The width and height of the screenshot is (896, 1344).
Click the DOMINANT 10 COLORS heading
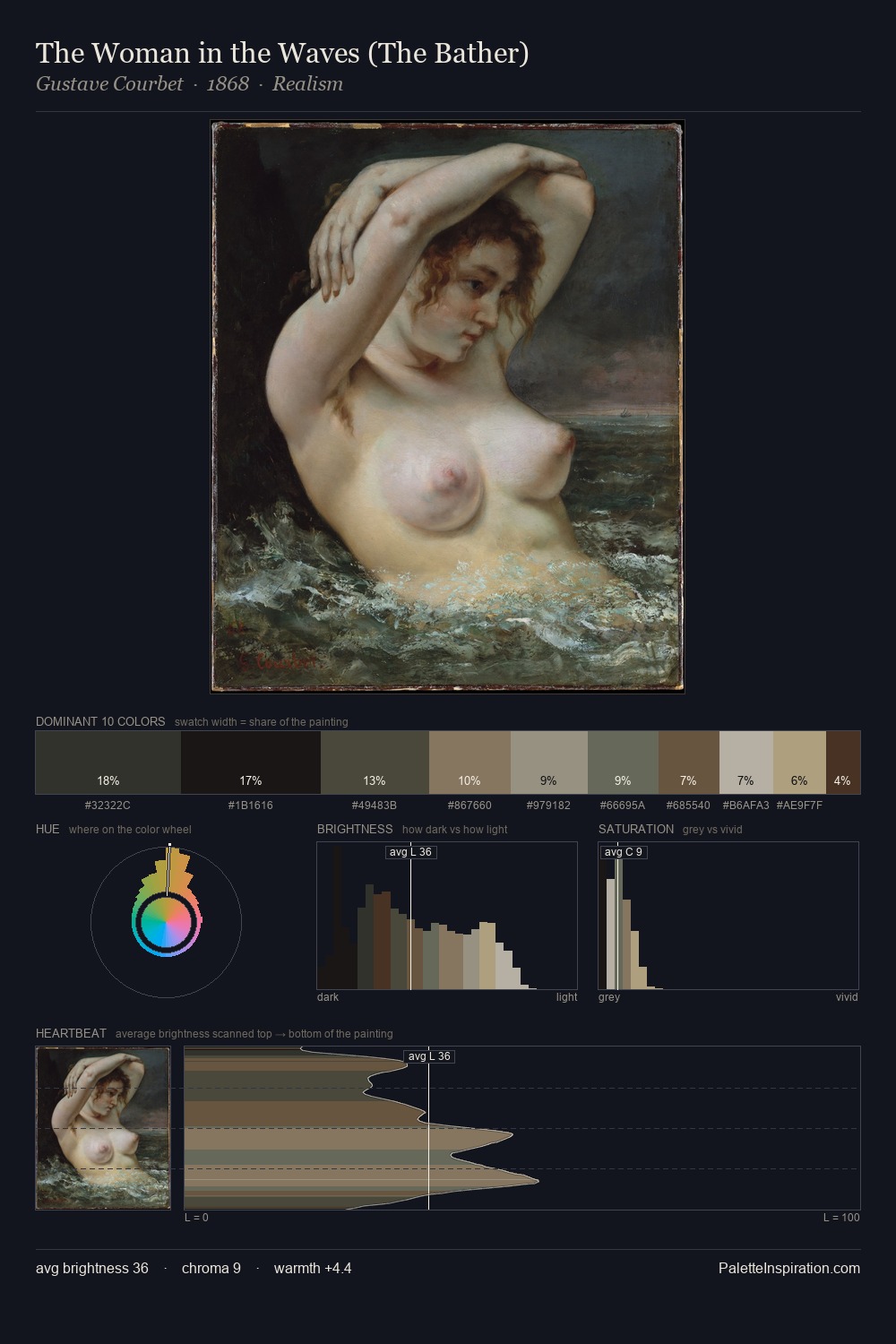click(x=100, y=721)
